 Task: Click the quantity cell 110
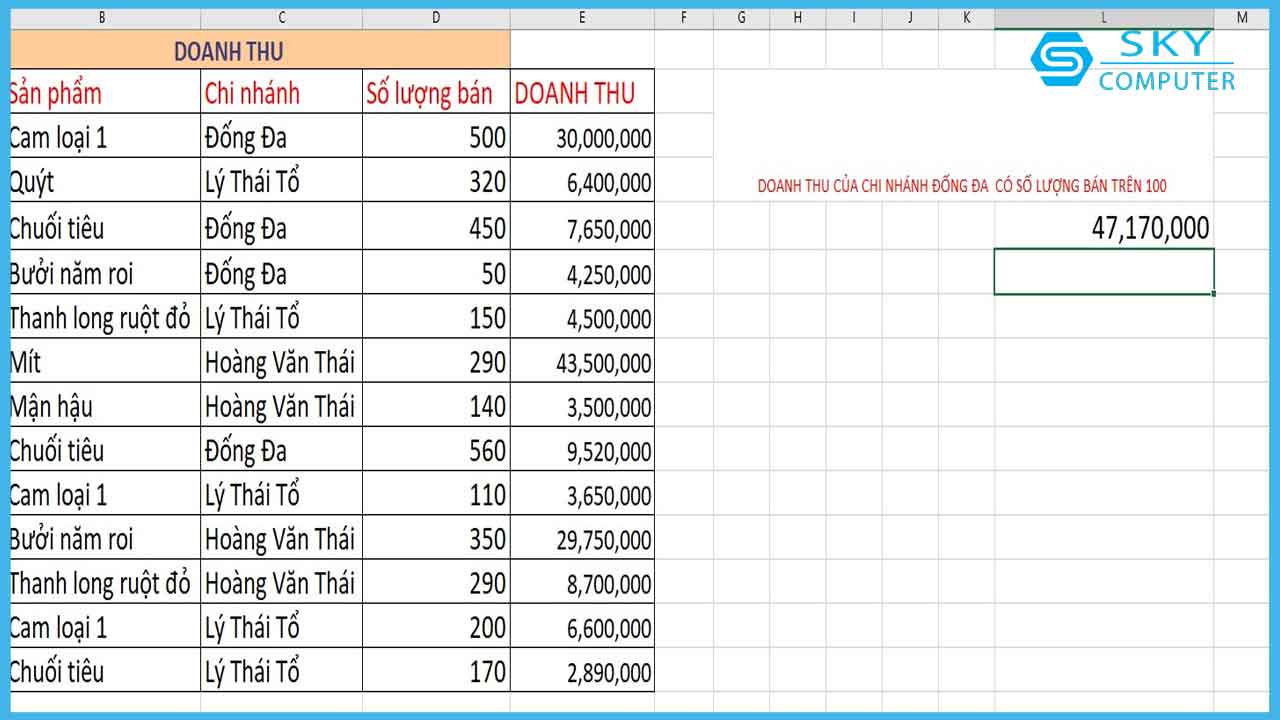tap(436, 494)
